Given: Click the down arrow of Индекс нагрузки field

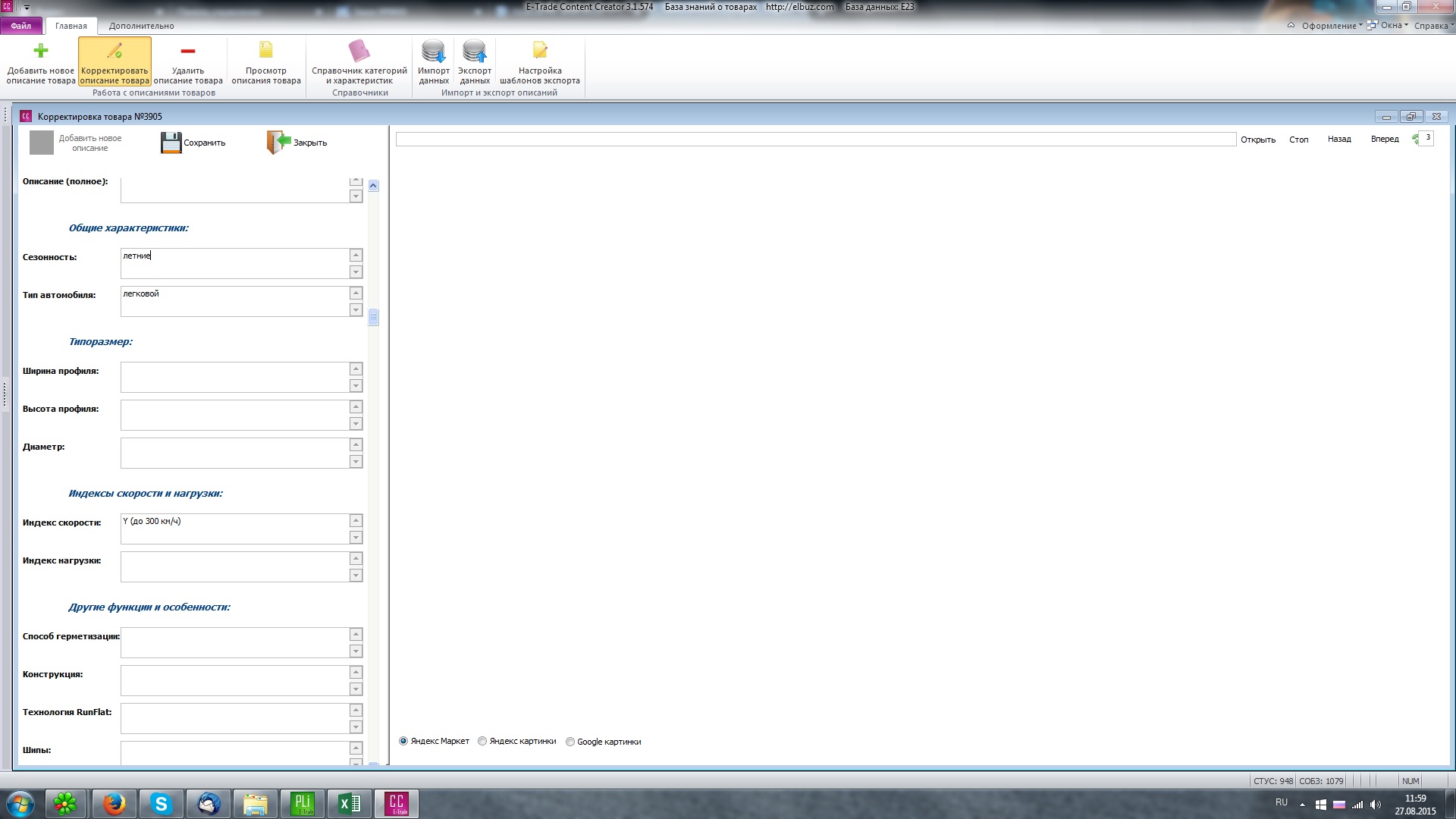Looking at the screenshot, I should 356,576.
